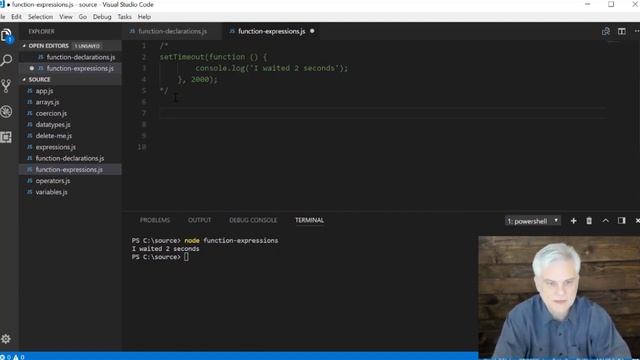Open delete-me.js in the file tree

pos(70,136)
